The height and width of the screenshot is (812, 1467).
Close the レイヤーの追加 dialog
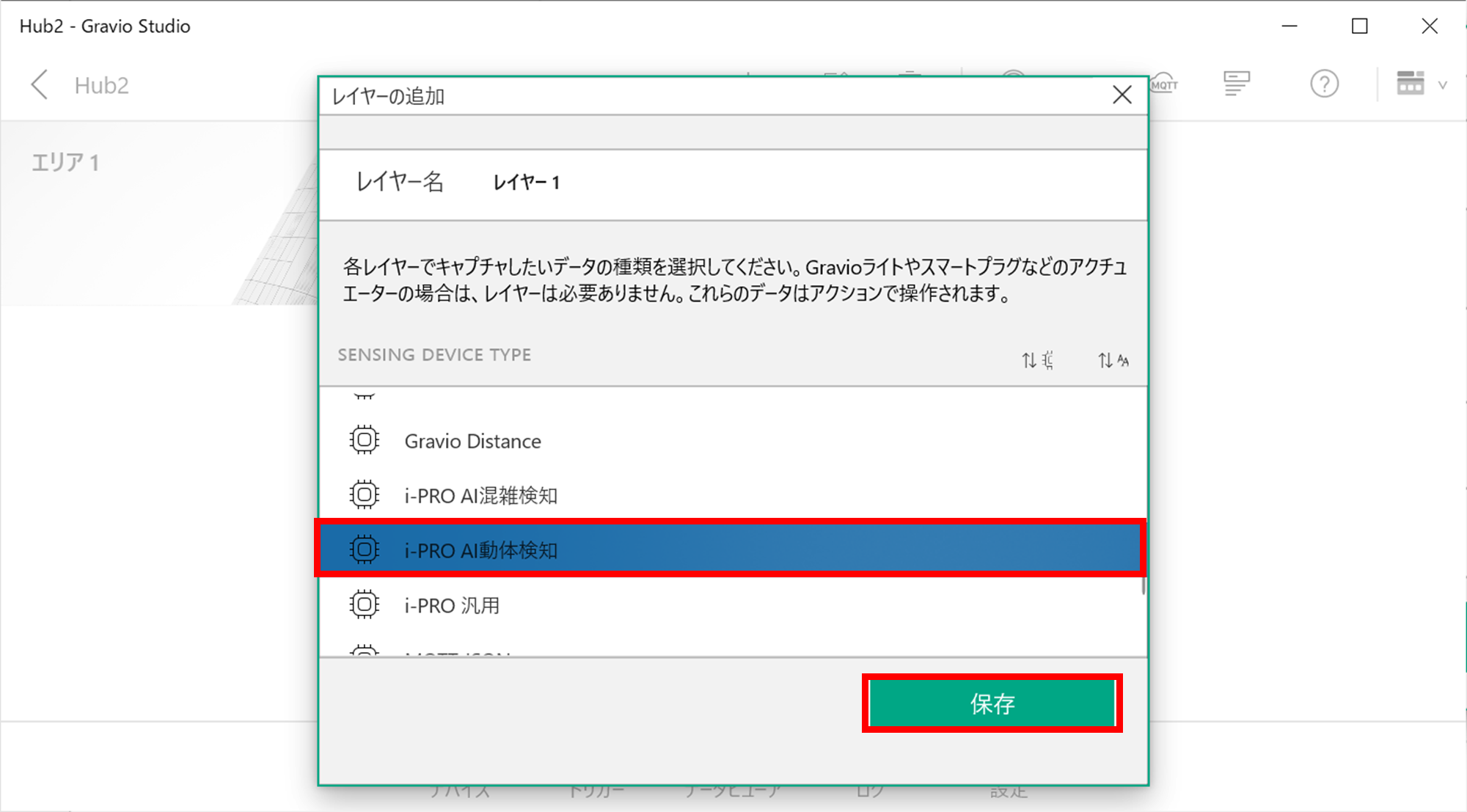click(1122, 95)
